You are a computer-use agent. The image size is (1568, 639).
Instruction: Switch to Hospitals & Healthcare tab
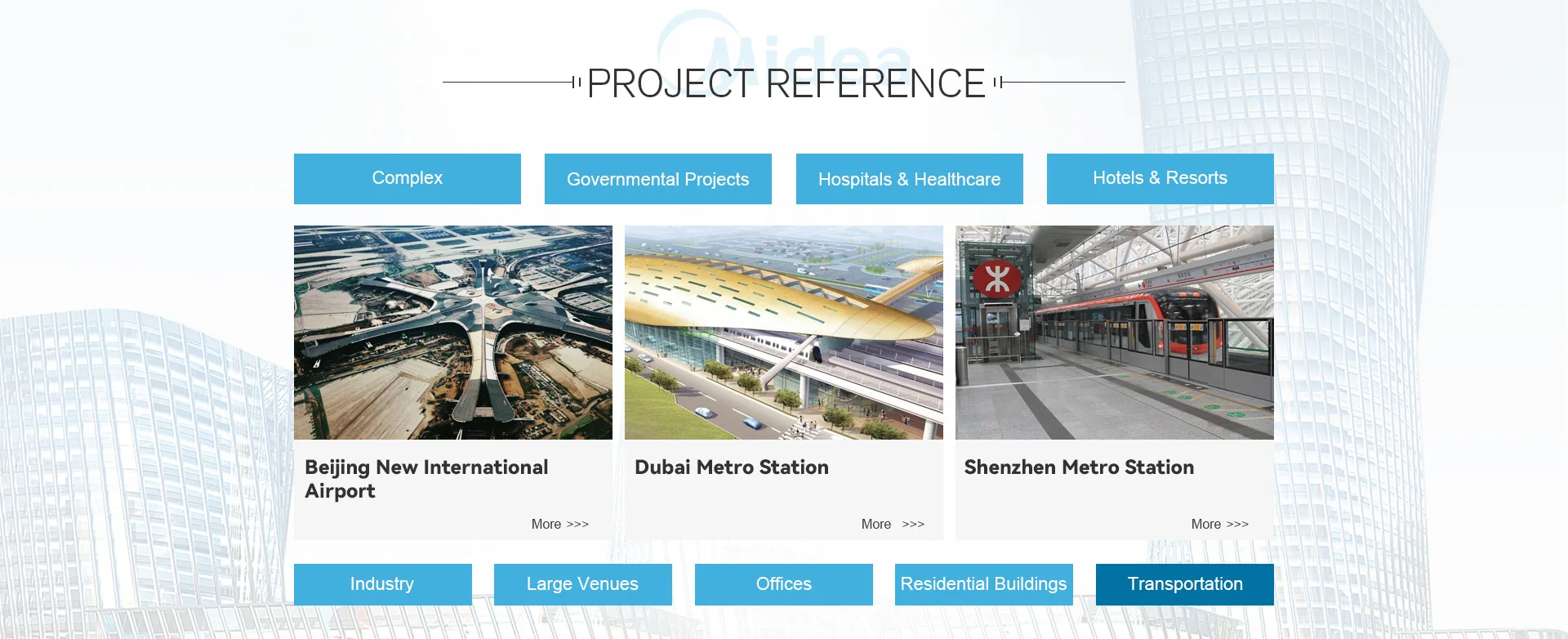click(x=909, y=178)
